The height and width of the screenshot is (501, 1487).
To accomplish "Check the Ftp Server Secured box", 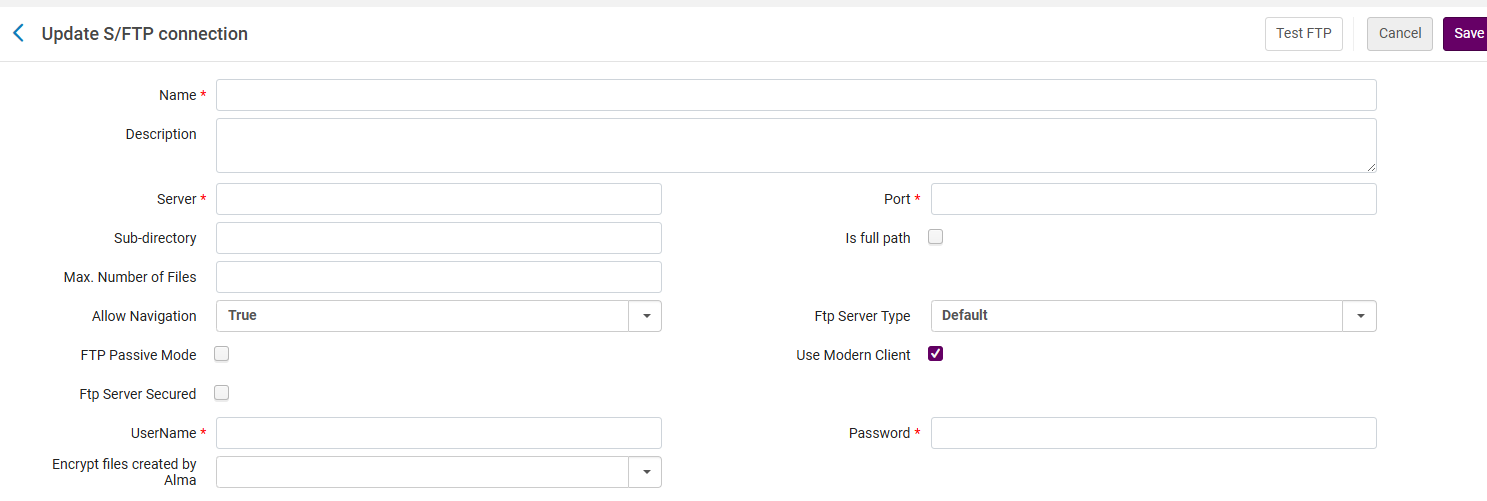I will [222, 393].
